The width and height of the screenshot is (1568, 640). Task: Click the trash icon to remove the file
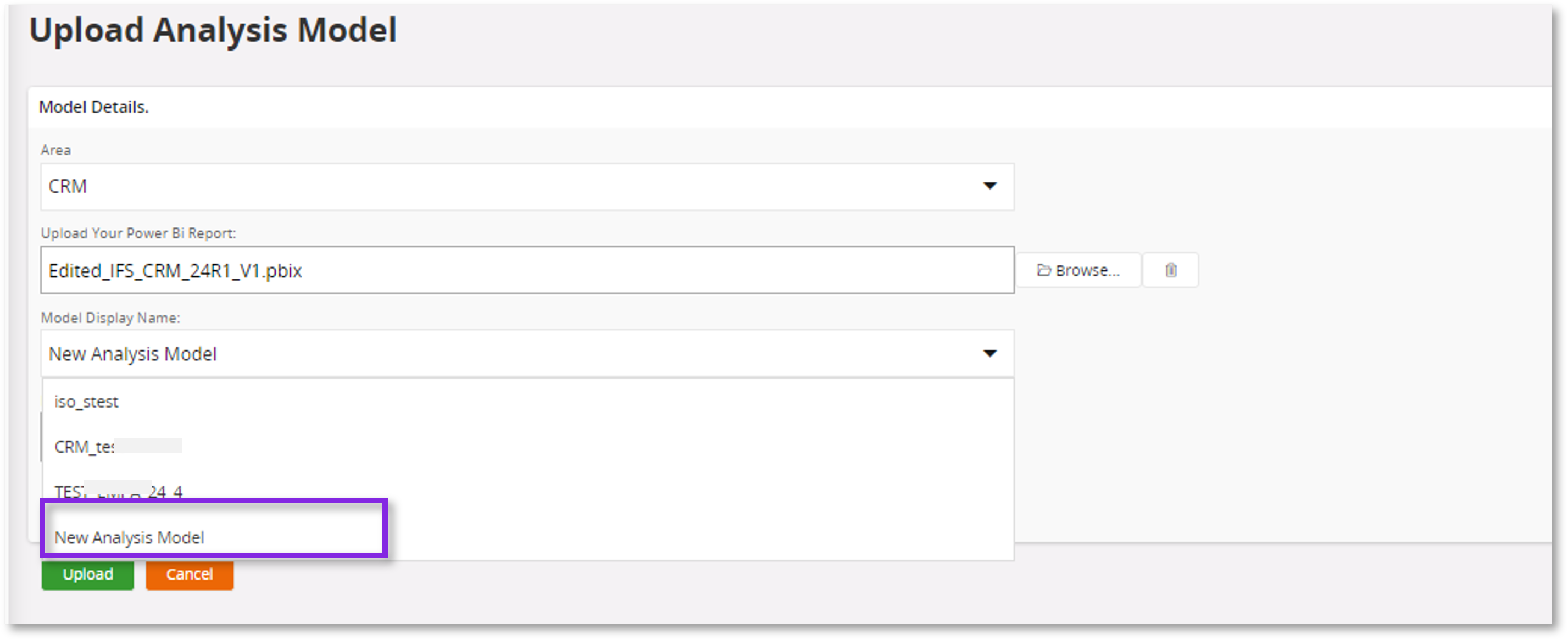1171,270
